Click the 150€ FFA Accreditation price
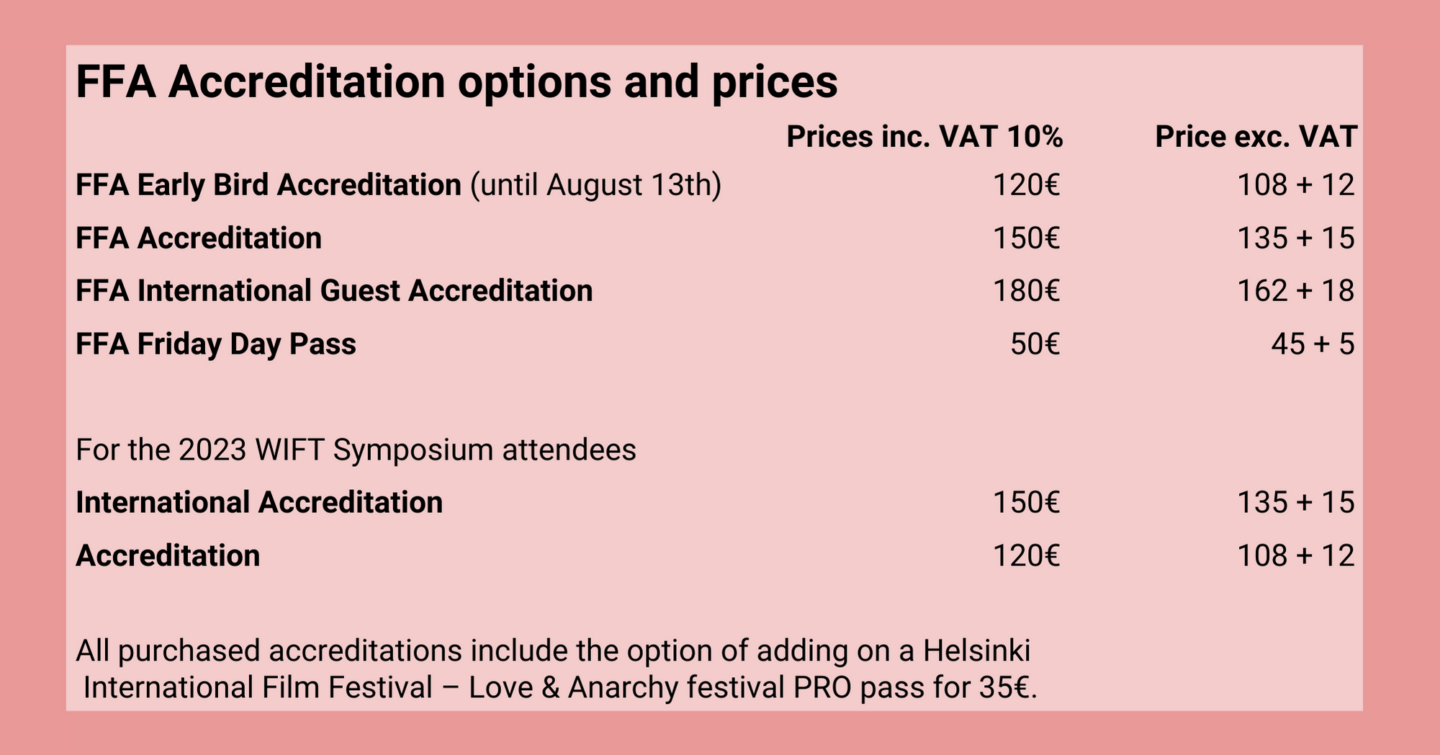 [1027, 238]
